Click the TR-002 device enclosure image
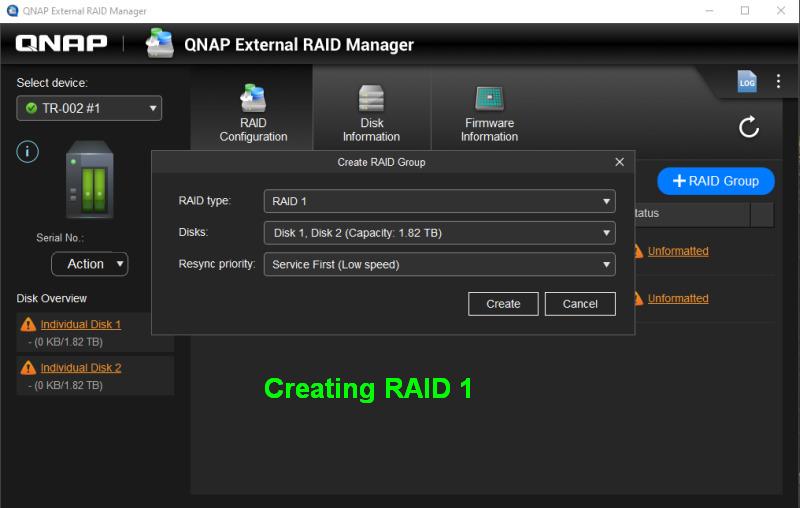Image resolution: width=800 pixels, height=508 pixels. point(90,180)
